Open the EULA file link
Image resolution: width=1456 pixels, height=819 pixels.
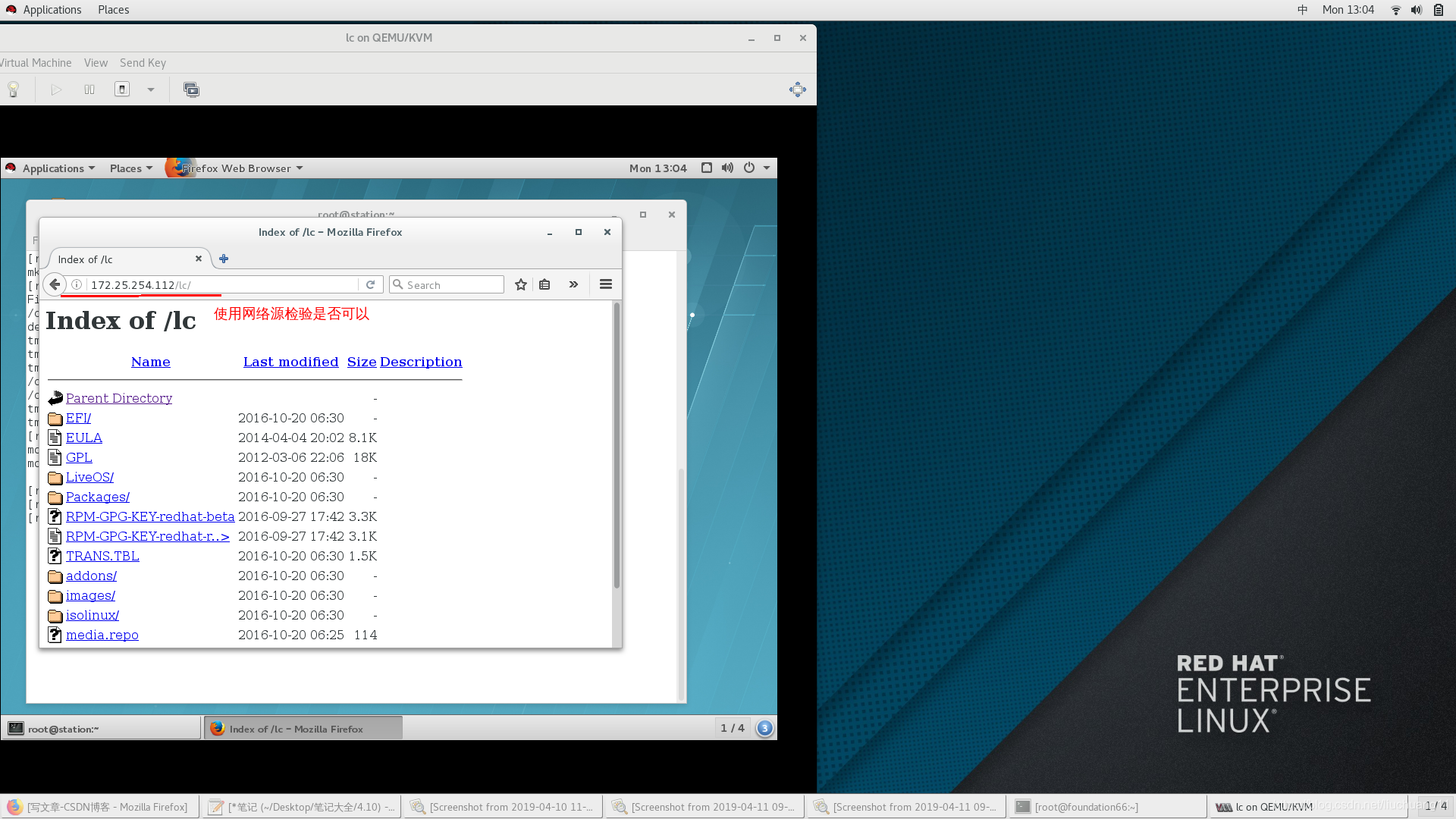84,438
